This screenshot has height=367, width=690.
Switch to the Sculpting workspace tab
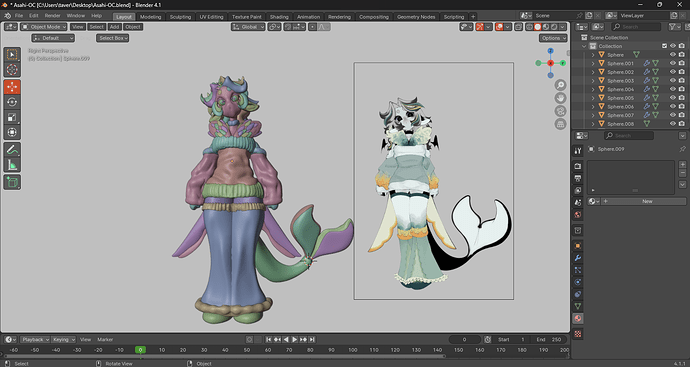pos(180,17)
